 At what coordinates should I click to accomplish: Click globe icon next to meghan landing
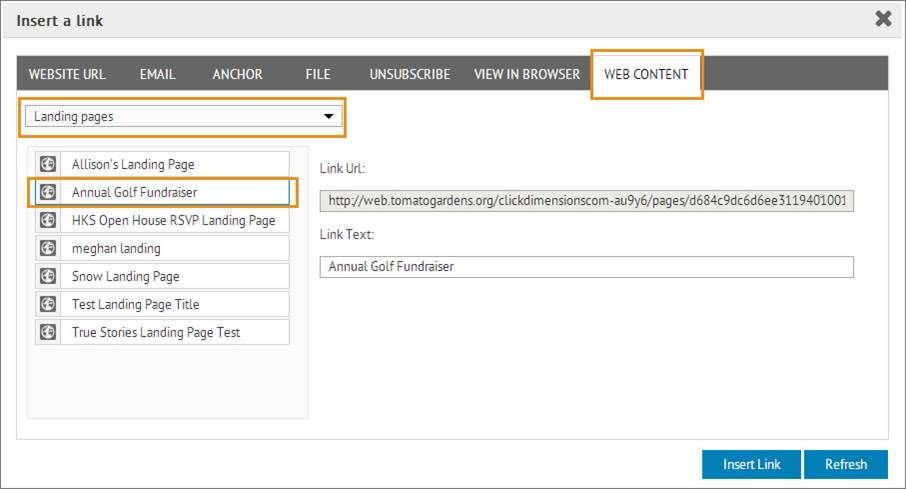coord(47,248)
